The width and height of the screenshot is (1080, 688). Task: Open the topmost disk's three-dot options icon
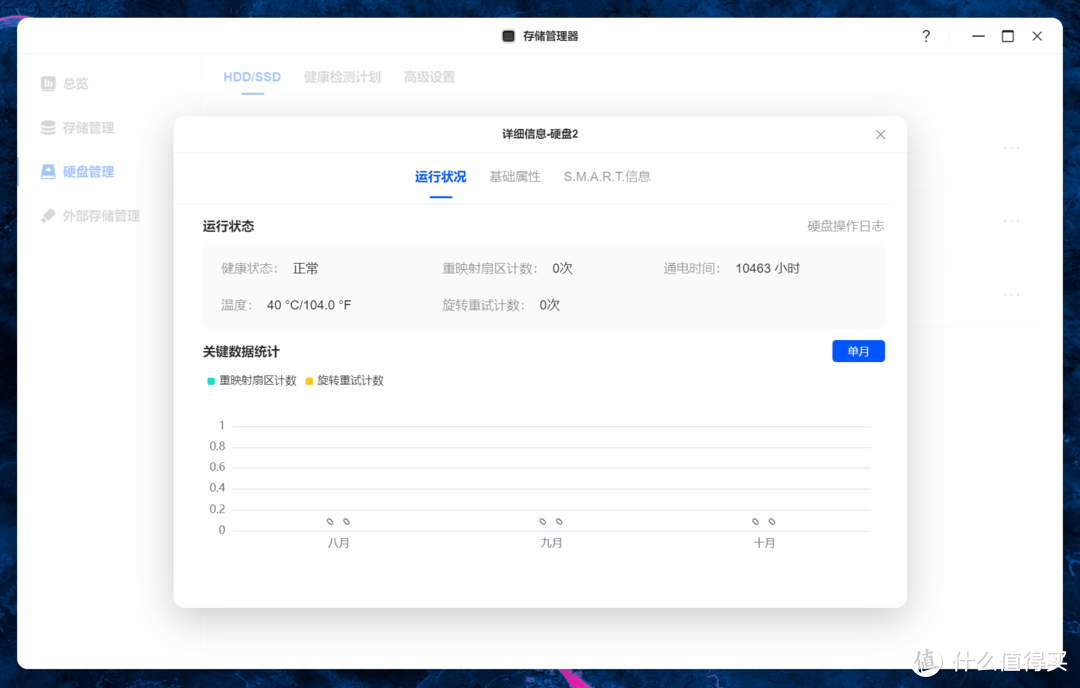[x=1010, y=147]
